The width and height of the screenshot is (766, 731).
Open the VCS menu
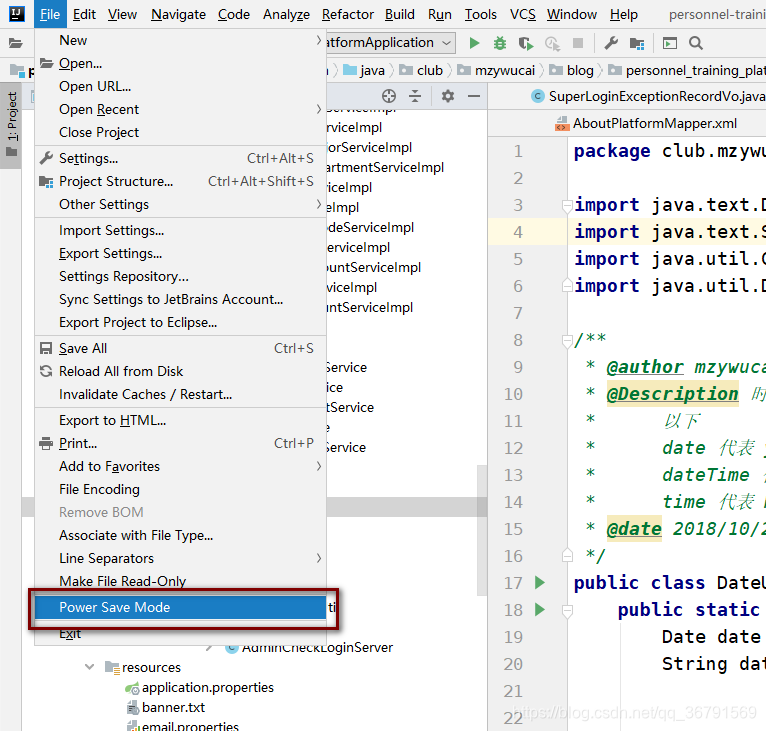523,15
